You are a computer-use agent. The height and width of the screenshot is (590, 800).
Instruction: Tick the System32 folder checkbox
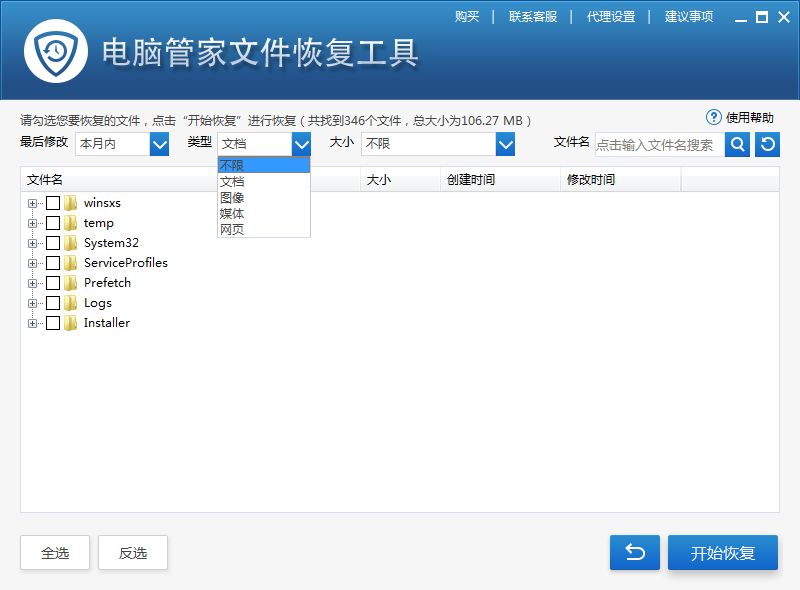click(53, 243)
